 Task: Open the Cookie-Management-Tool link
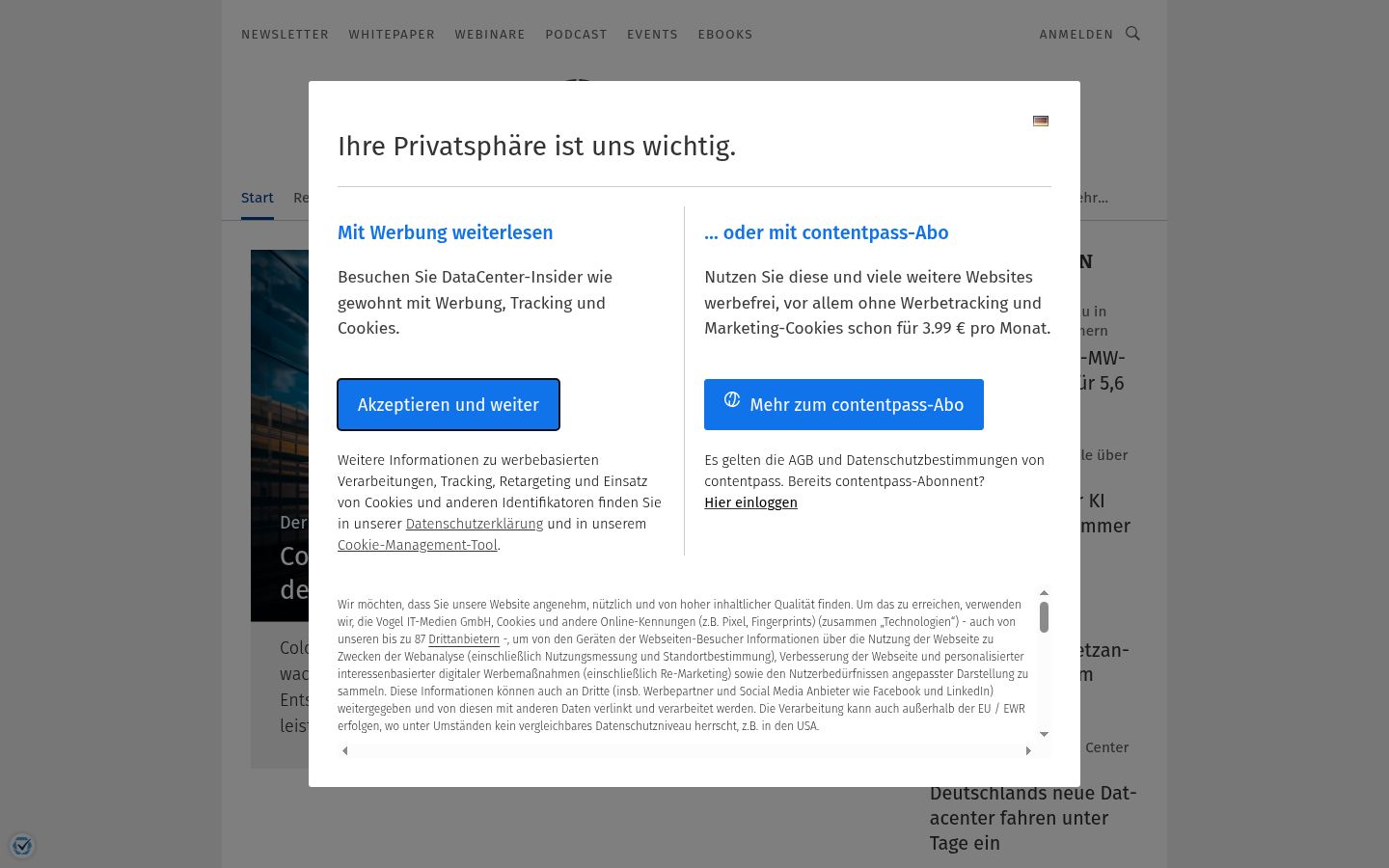pyautogui.click(x=418, y=545)
